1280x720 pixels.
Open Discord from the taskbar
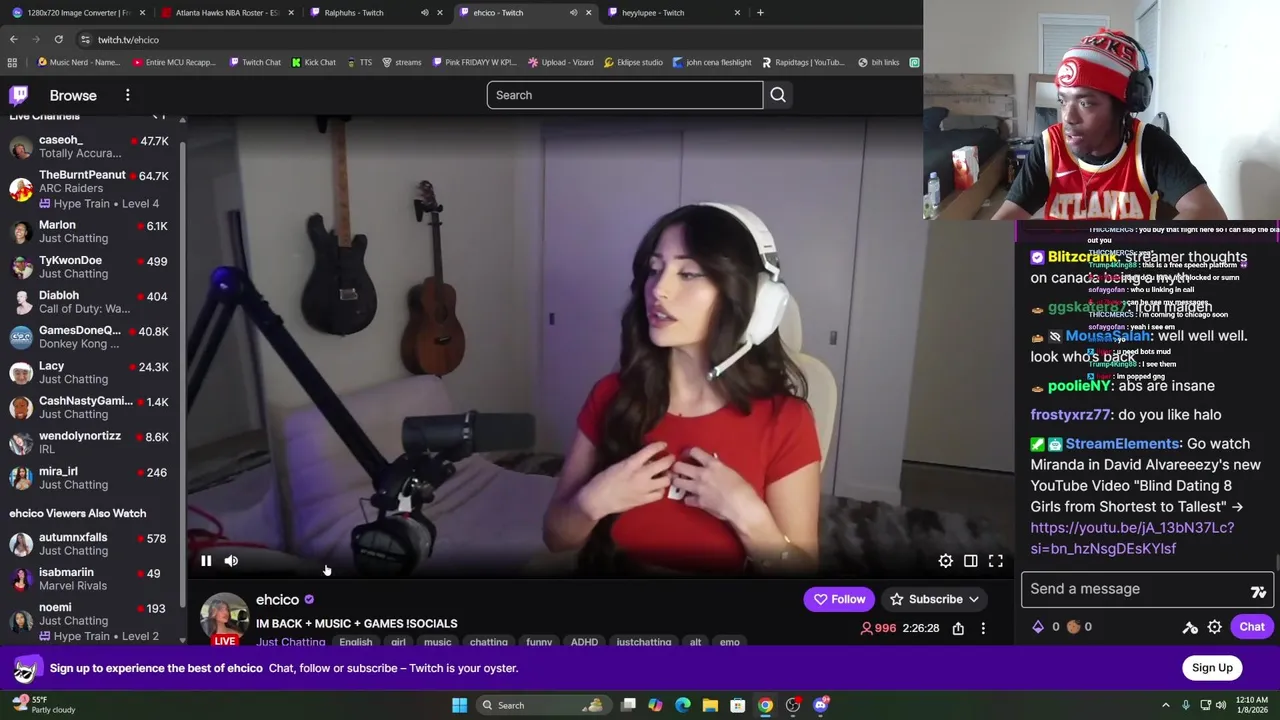[x=821, y=705]
